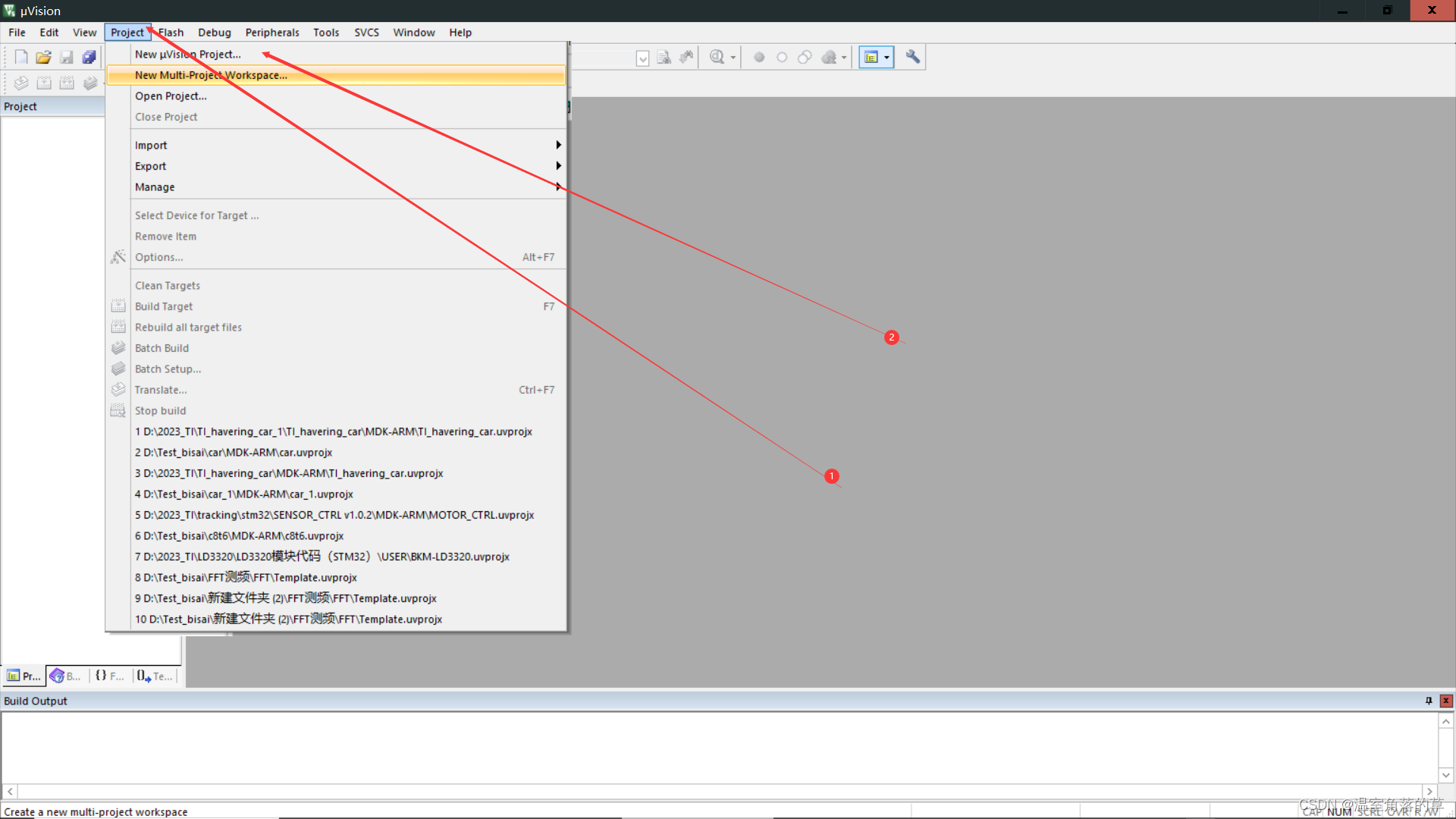This screenshot has height=819, width=1456.
Task: Toggle the Project Window layout icon
Action: [x=871, y=57]
